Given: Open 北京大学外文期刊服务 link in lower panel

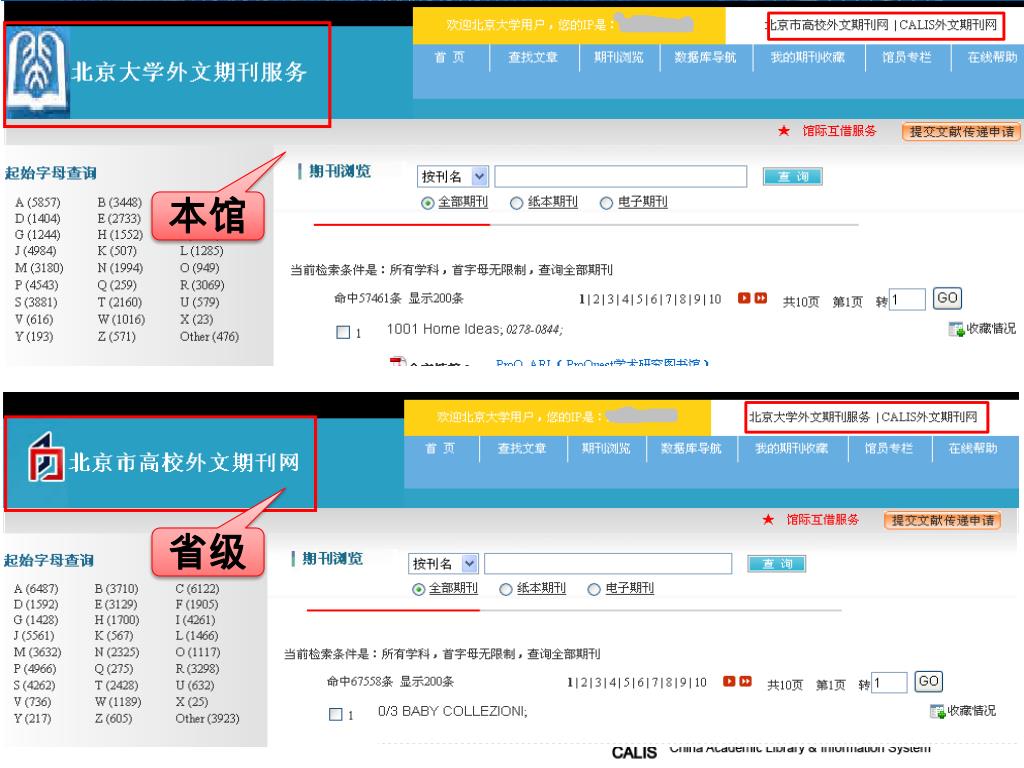Looking at the screenshot, I should (809, 417).
